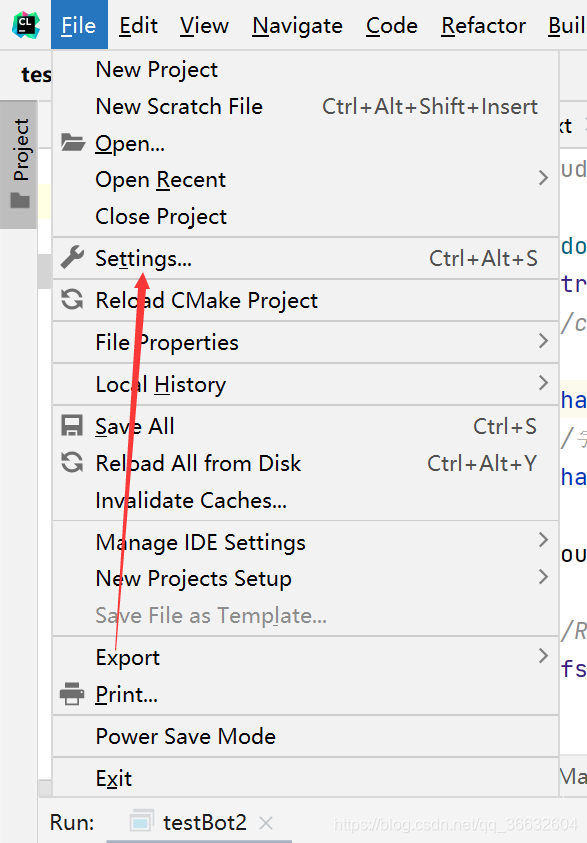Click the refresh icon beside Reload All from Disk
The width and height of the screenshot is (587, 843).
pyautogui.click(x=72, y=462)
